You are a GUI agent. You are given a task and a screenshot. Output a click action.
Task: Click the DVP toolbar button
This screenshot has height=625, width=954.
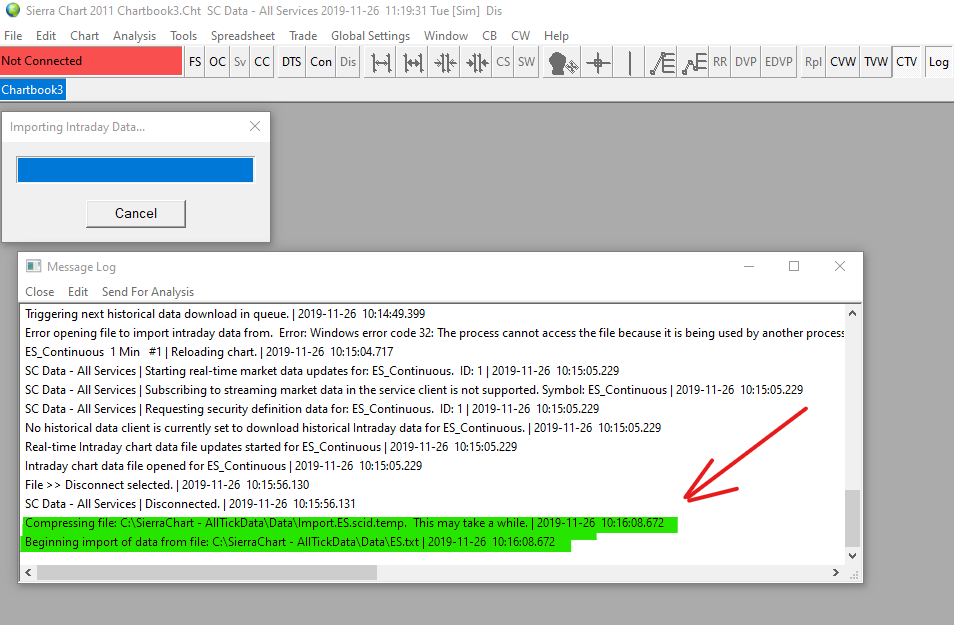click(x=745, y=61)
